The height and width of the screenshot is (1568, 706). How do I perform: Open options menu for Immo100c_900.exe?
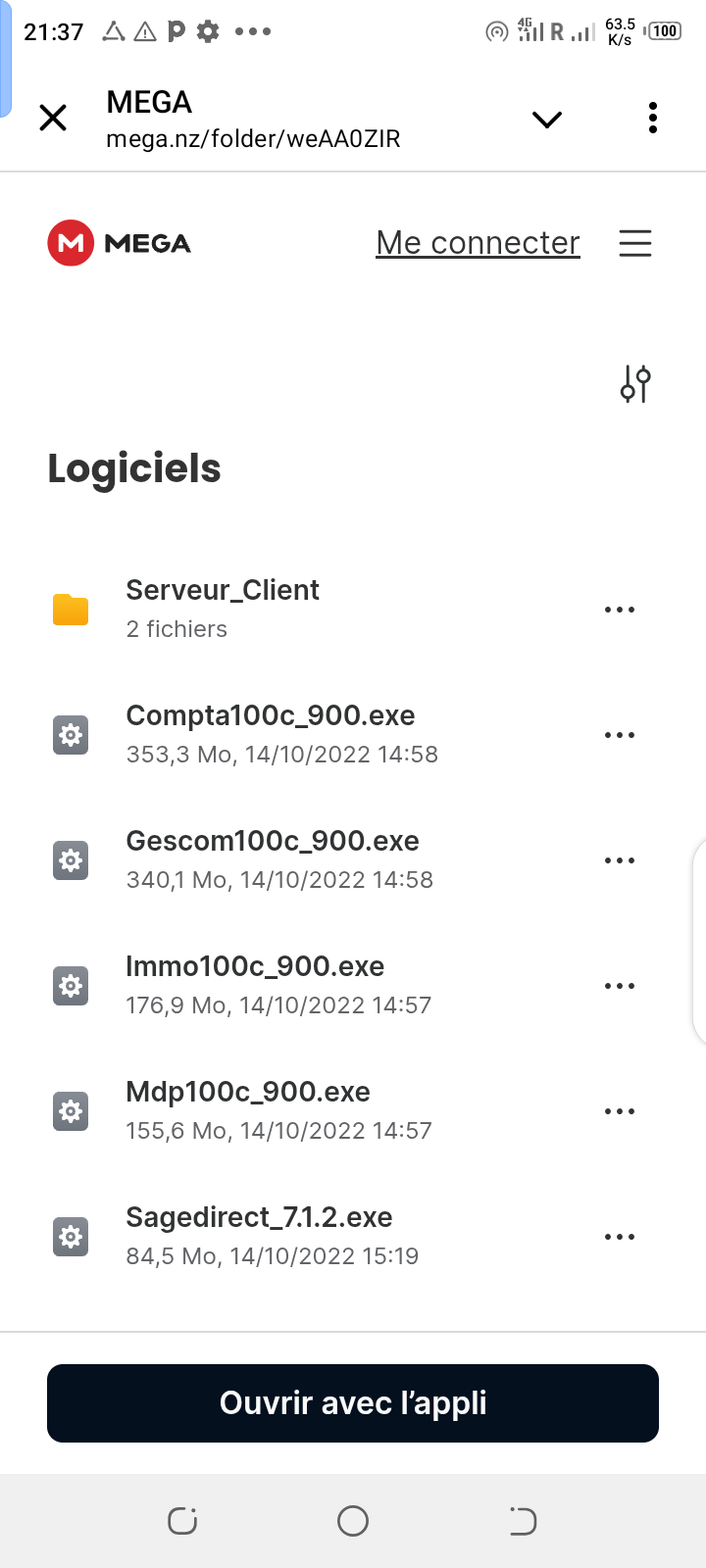click(620, 986)
